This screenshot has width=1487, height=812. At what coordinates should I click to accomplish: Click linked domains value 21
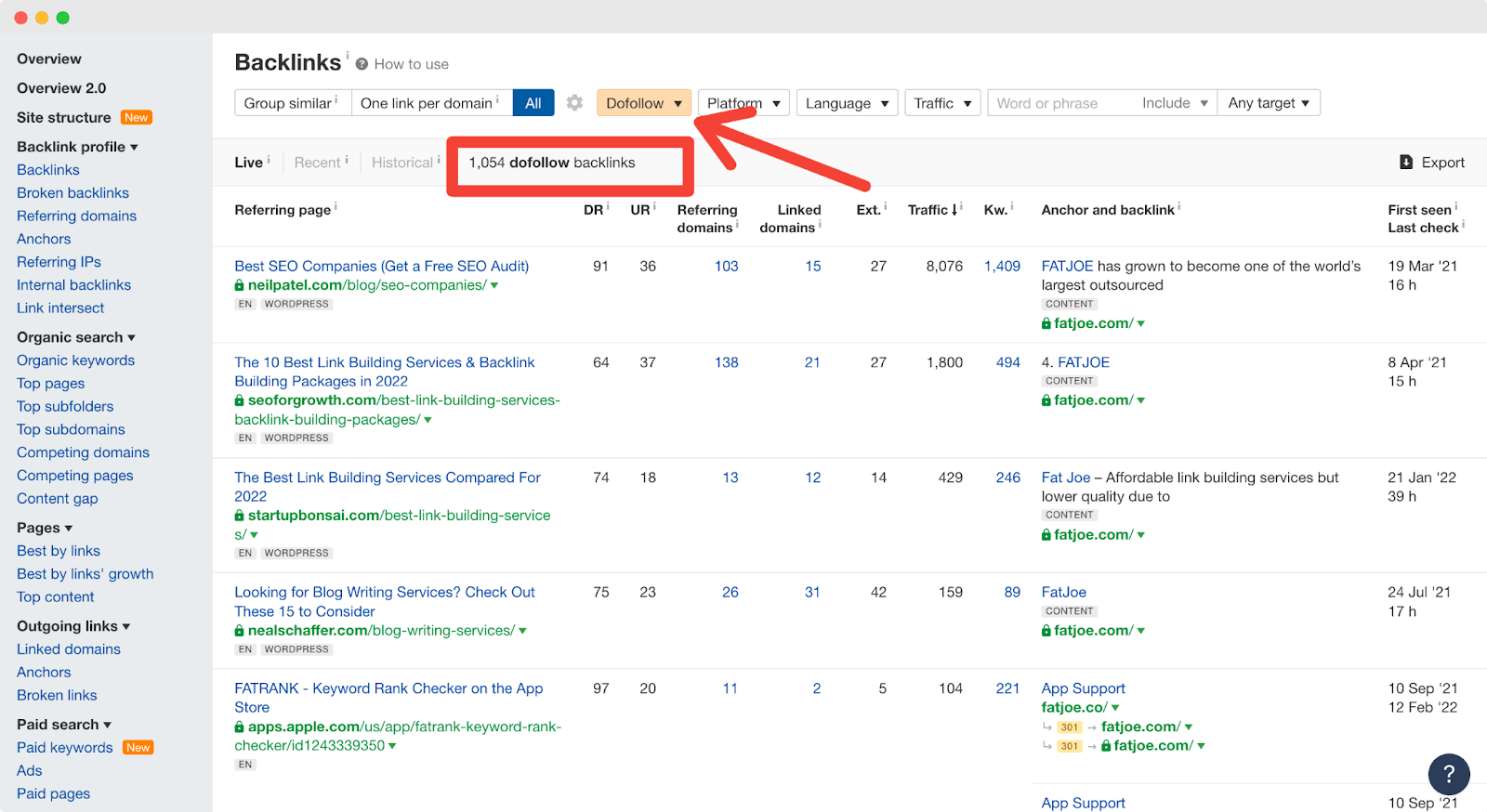812,362
